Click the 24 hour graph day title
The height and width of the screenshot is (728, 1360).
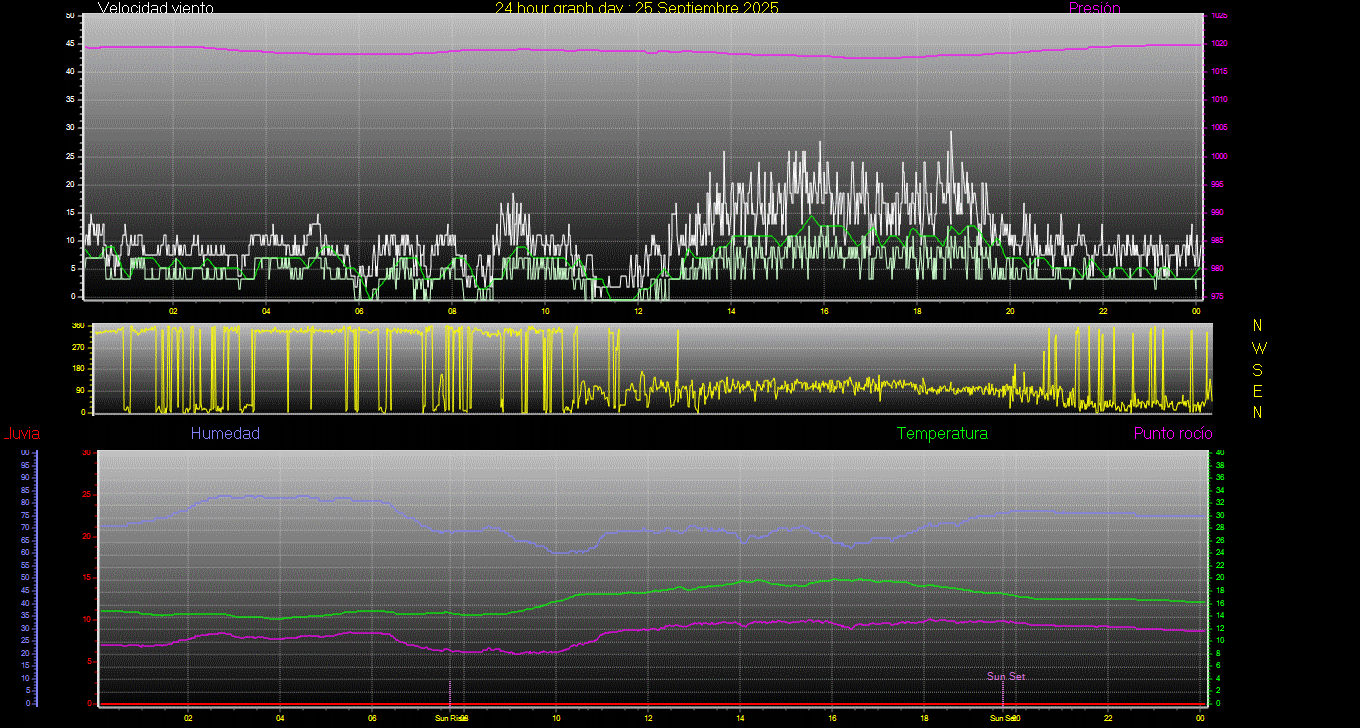click(x=636, y=8)
